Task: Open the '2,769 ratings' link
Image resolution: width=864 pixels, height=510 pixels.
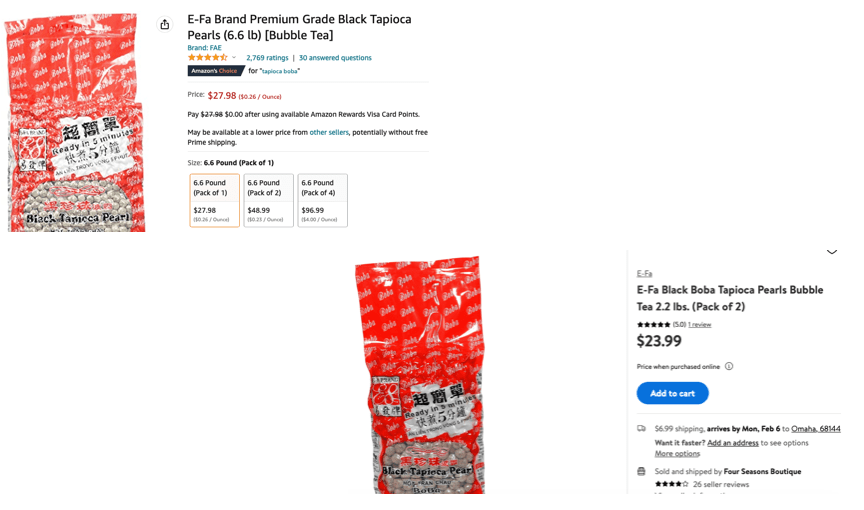Action: 267,58
